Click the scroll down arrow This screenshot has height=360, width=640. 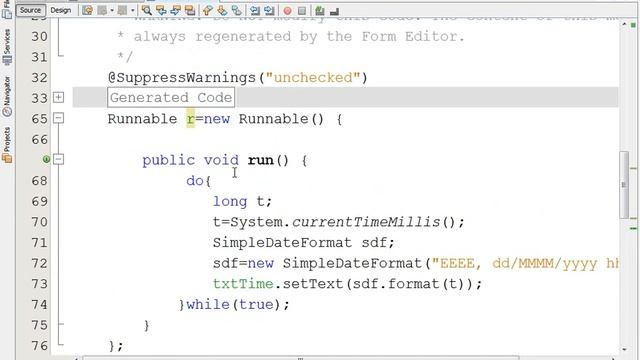(x=624, y=349)
